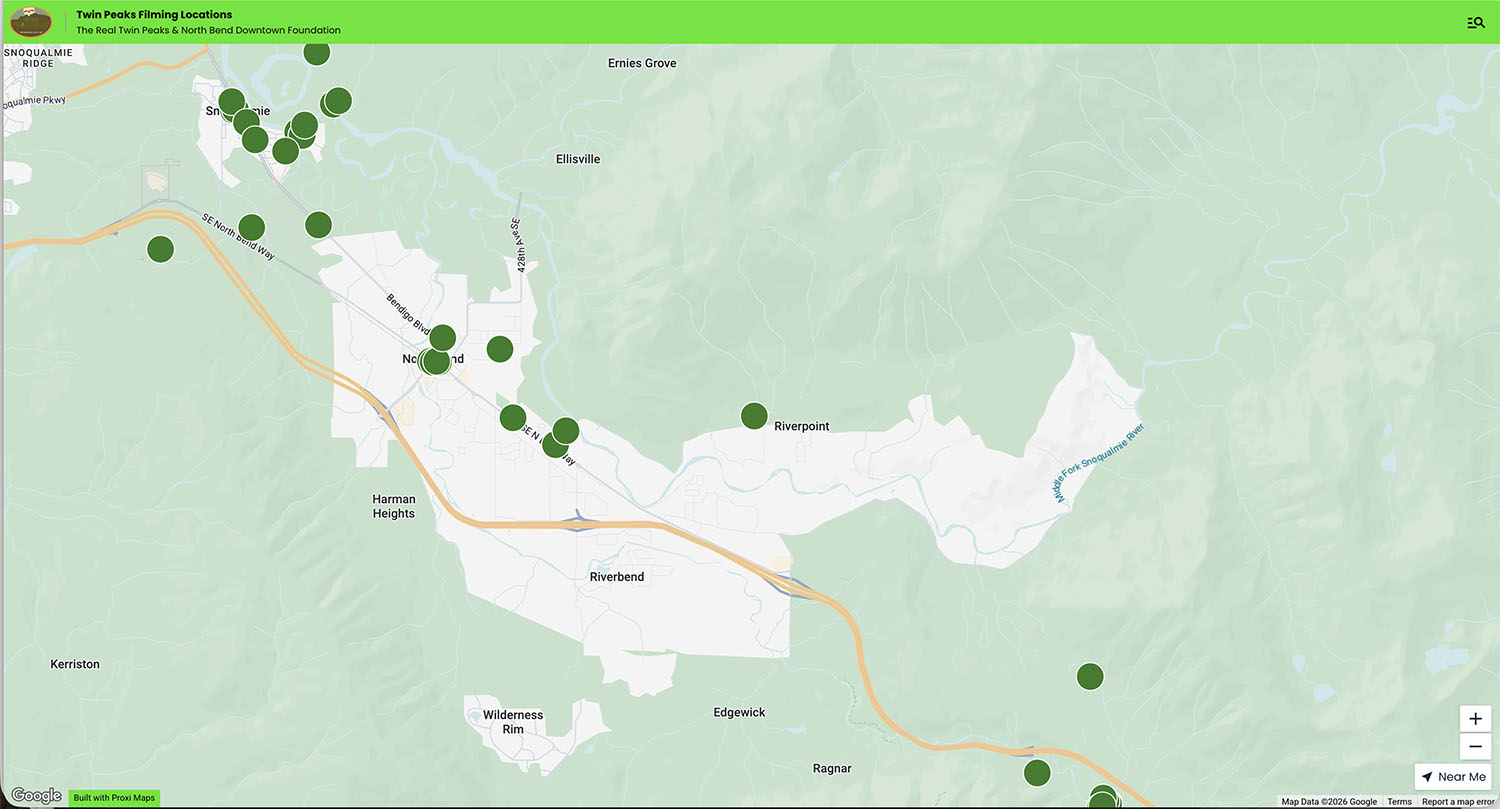
Task: Open the Built with Proxi Maps link
Action: pyautogui.click(x=114, y=798)
